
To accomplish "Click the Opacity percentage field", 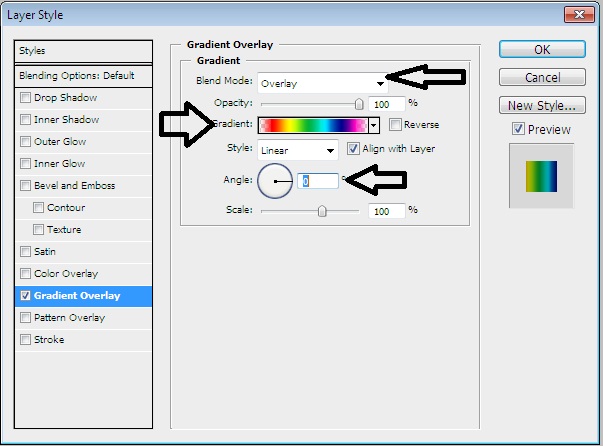I will [386, 104].
